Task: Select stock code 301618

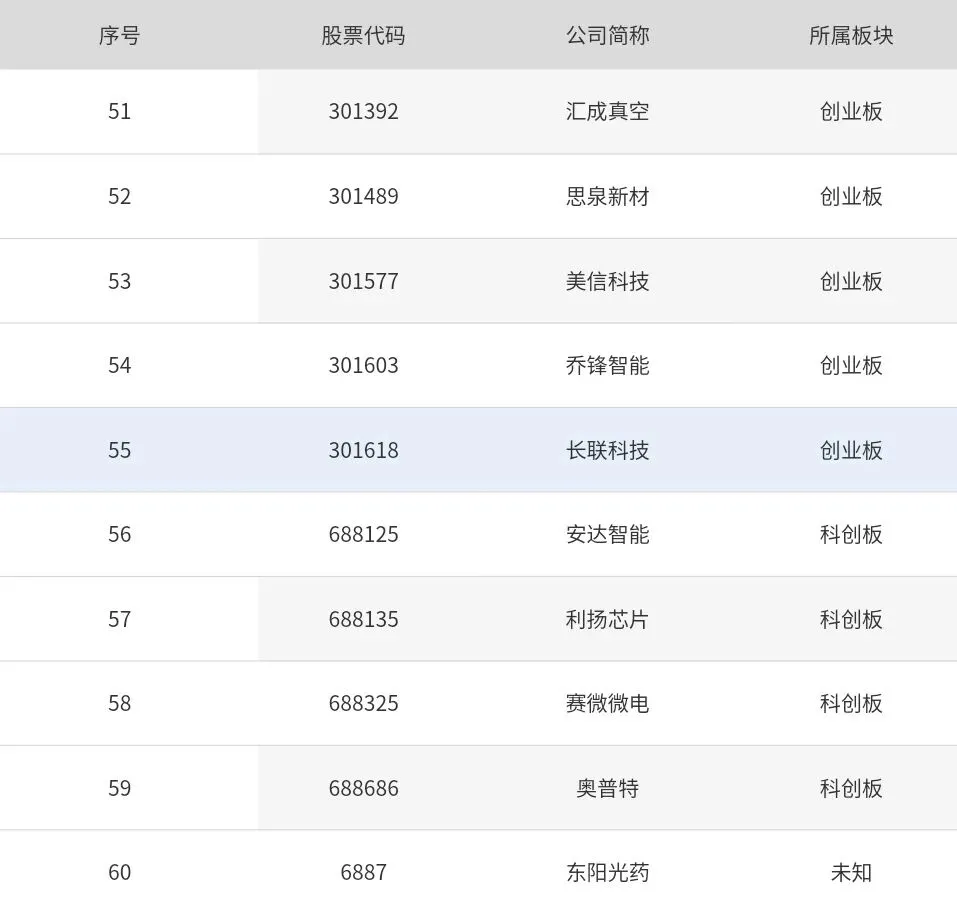Action: pyautogui.click(x=363, y=450)
